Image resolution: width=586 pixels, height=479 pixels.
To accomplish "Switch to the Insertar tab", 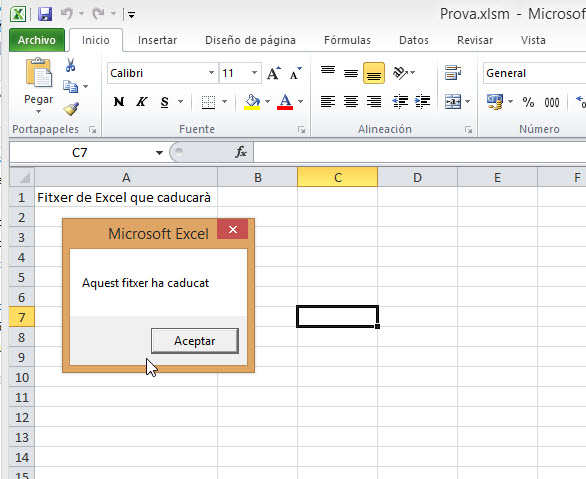I will 157,40.
